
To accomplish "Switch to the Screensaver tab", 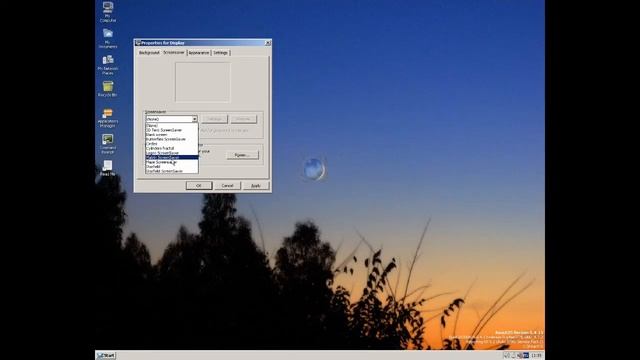I will coord(174,52).
